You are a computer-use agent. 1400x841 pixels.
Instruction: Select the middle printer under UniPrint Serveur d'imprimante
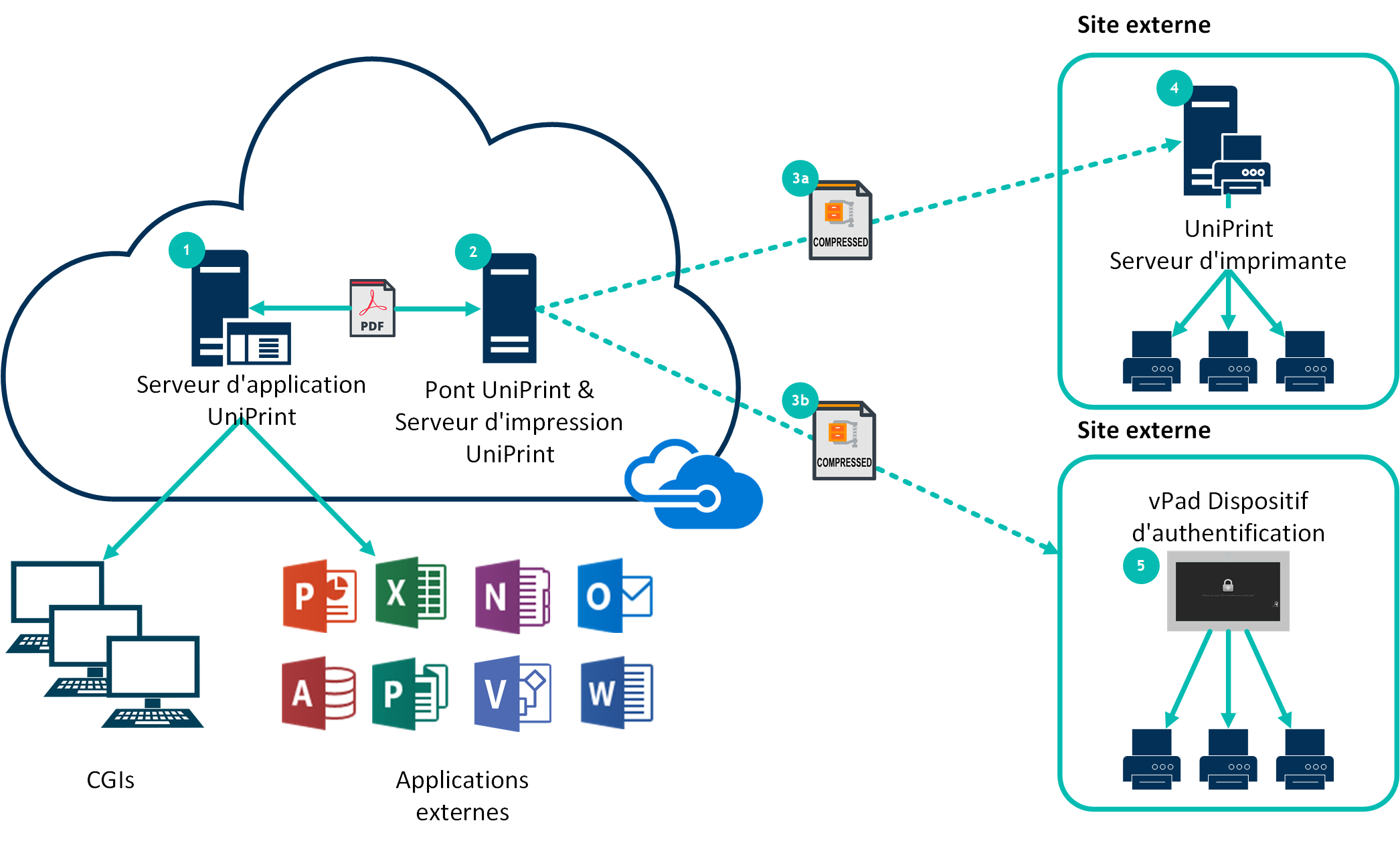pos(1228,361)
